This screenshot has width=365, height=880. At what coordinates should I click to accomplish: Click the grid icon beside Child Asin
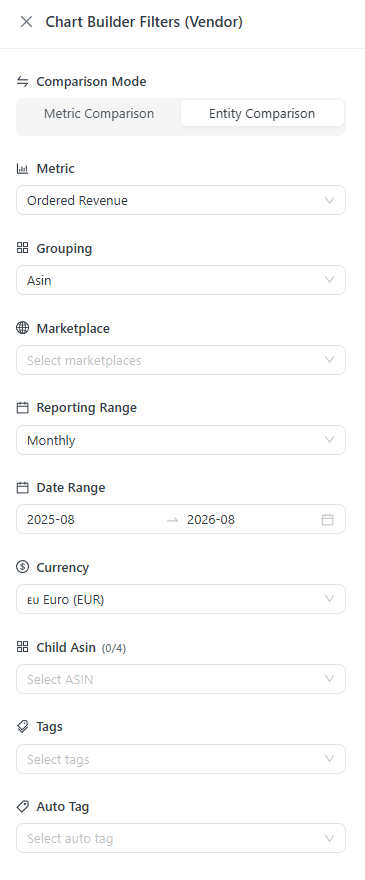point(22,647)
